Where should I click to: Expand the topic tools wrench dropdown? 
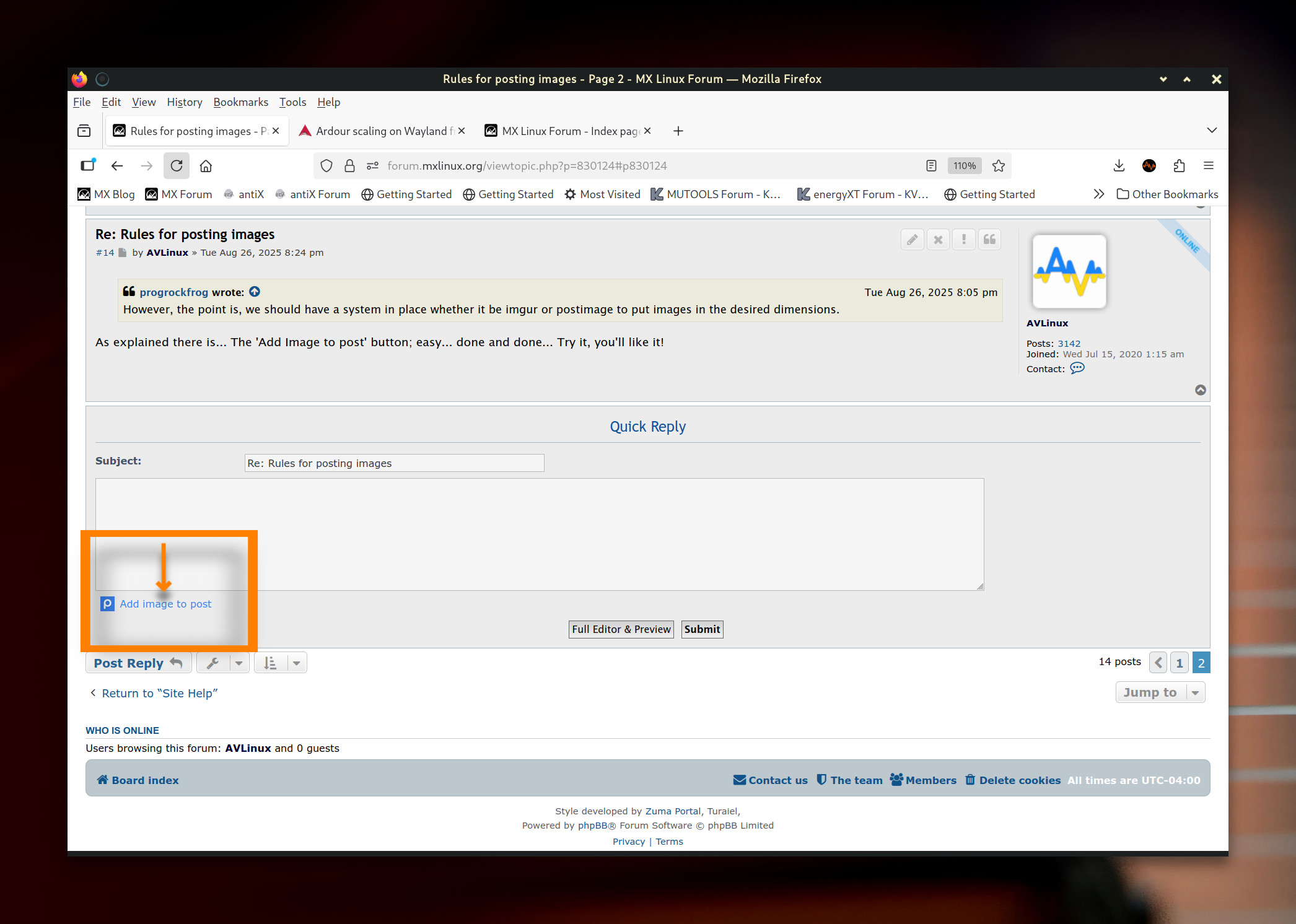222,663
